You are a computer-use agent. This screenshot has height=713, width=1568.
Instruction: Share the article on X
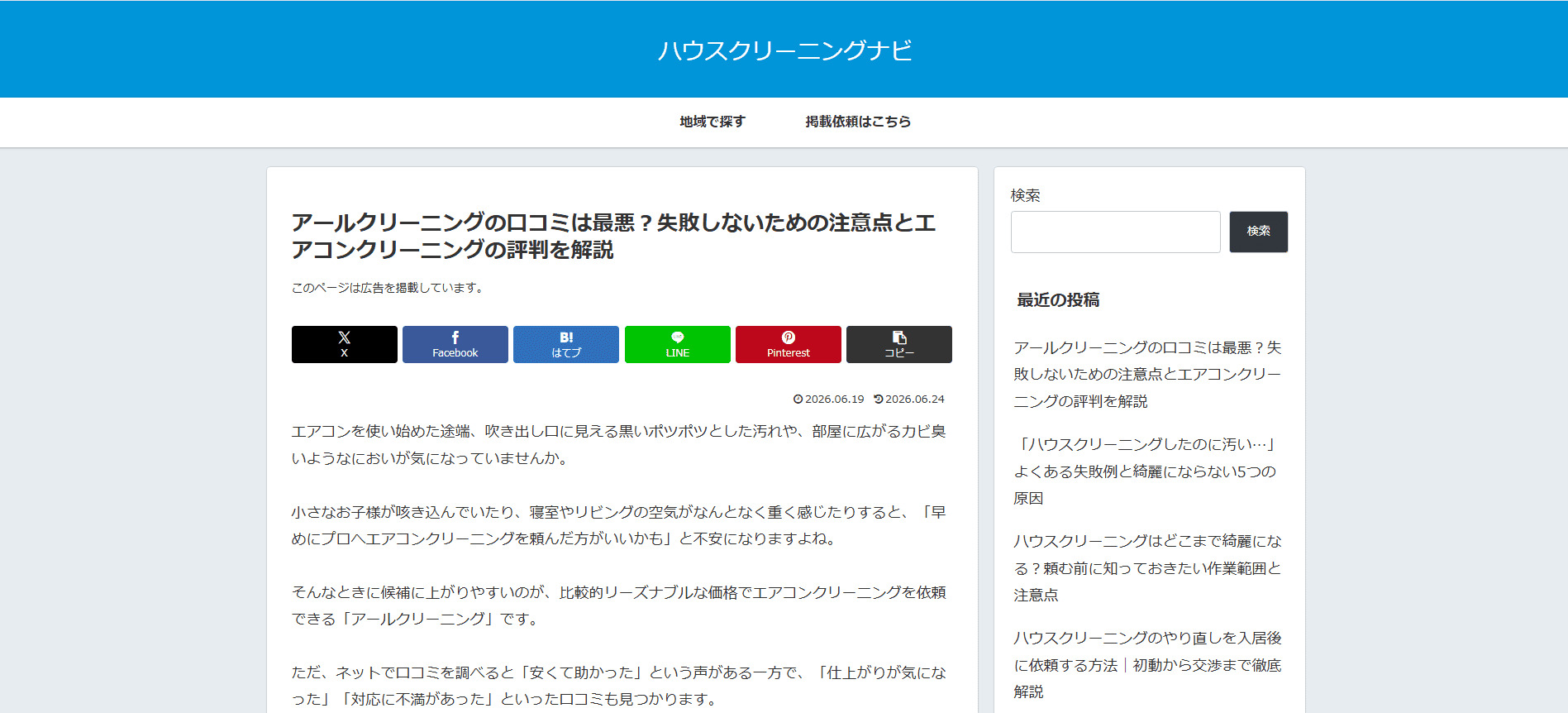[344, 344]
